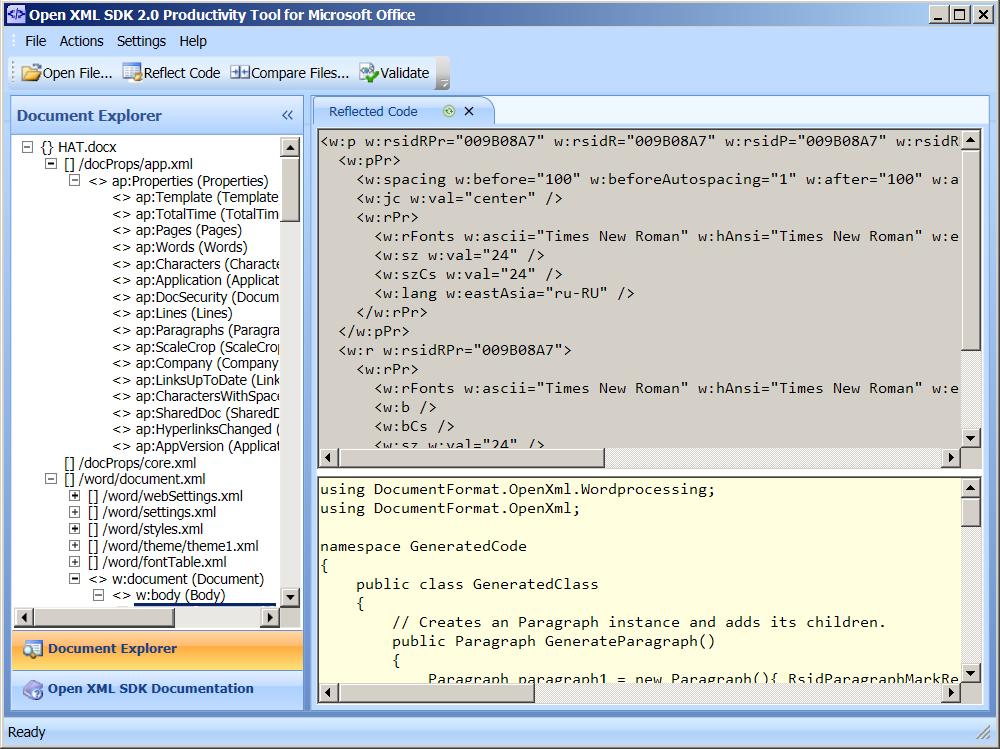This screenshot has height=749, width=1000.
Task: Select the ap:TotalTime tree item
Action: (196, 214)
